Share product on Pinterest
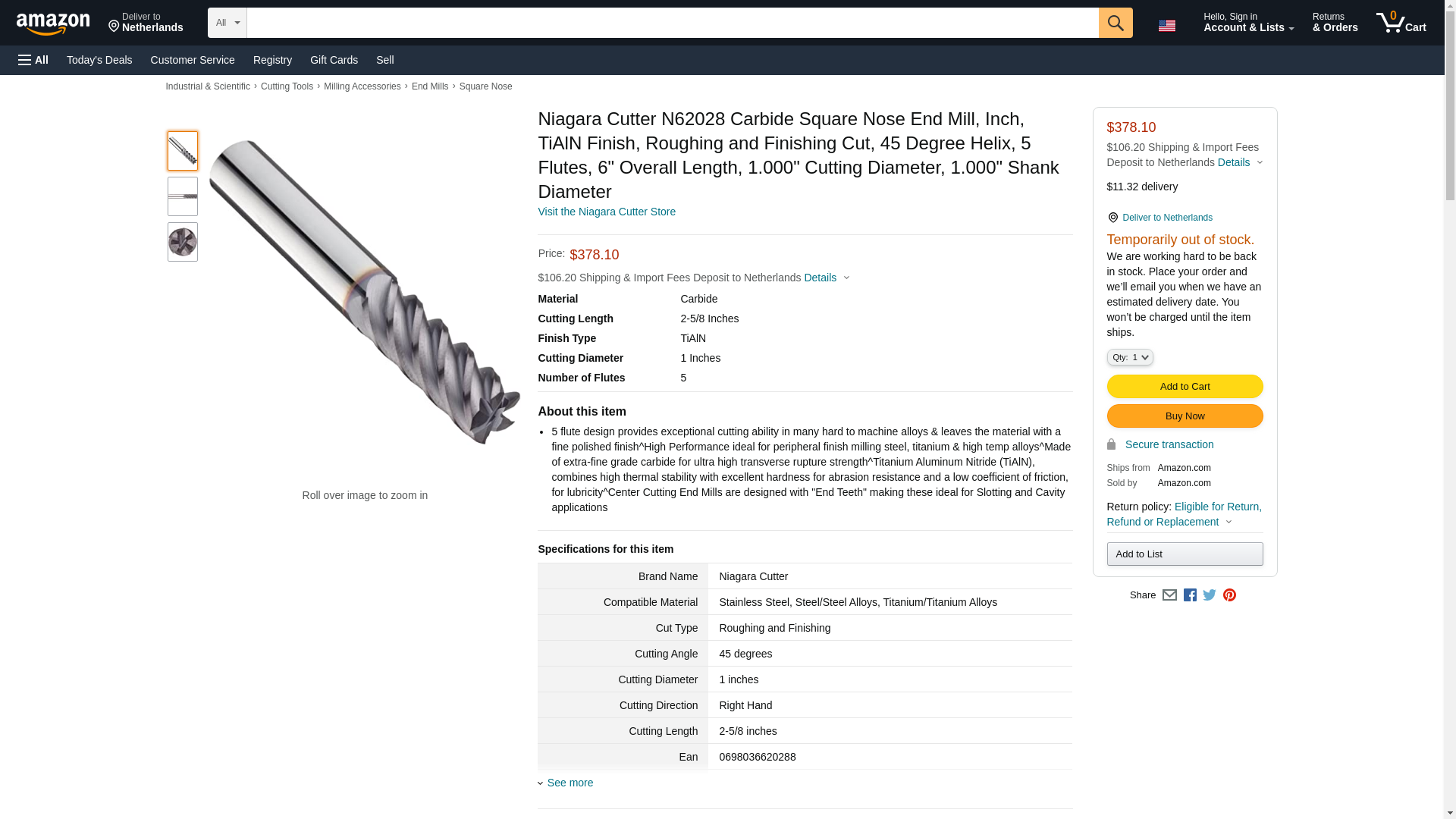Viewport: 1456px width, 819px height. coord(1229,595)
